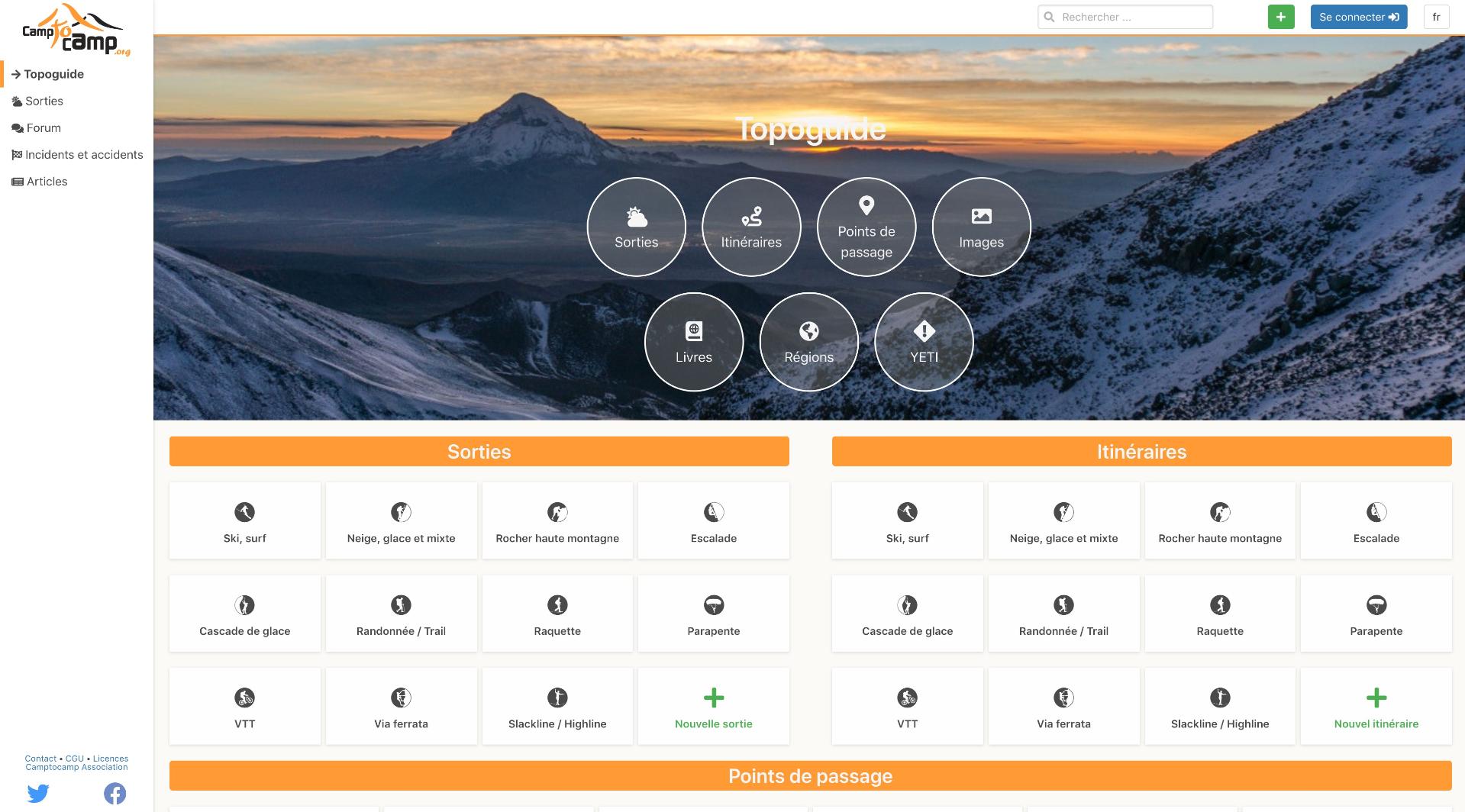1465x812 pixels.
Task: Open the Livres circle button
Action: point(694,342)
